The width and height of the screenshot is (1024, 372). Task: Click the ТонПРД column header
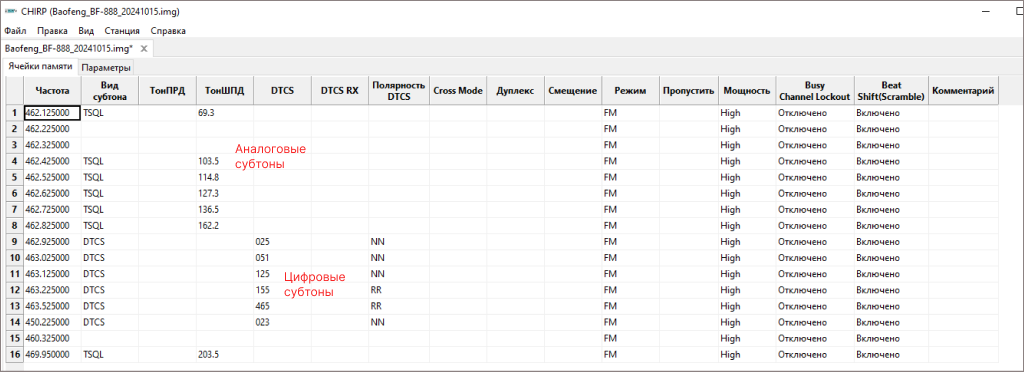point(168,91)
